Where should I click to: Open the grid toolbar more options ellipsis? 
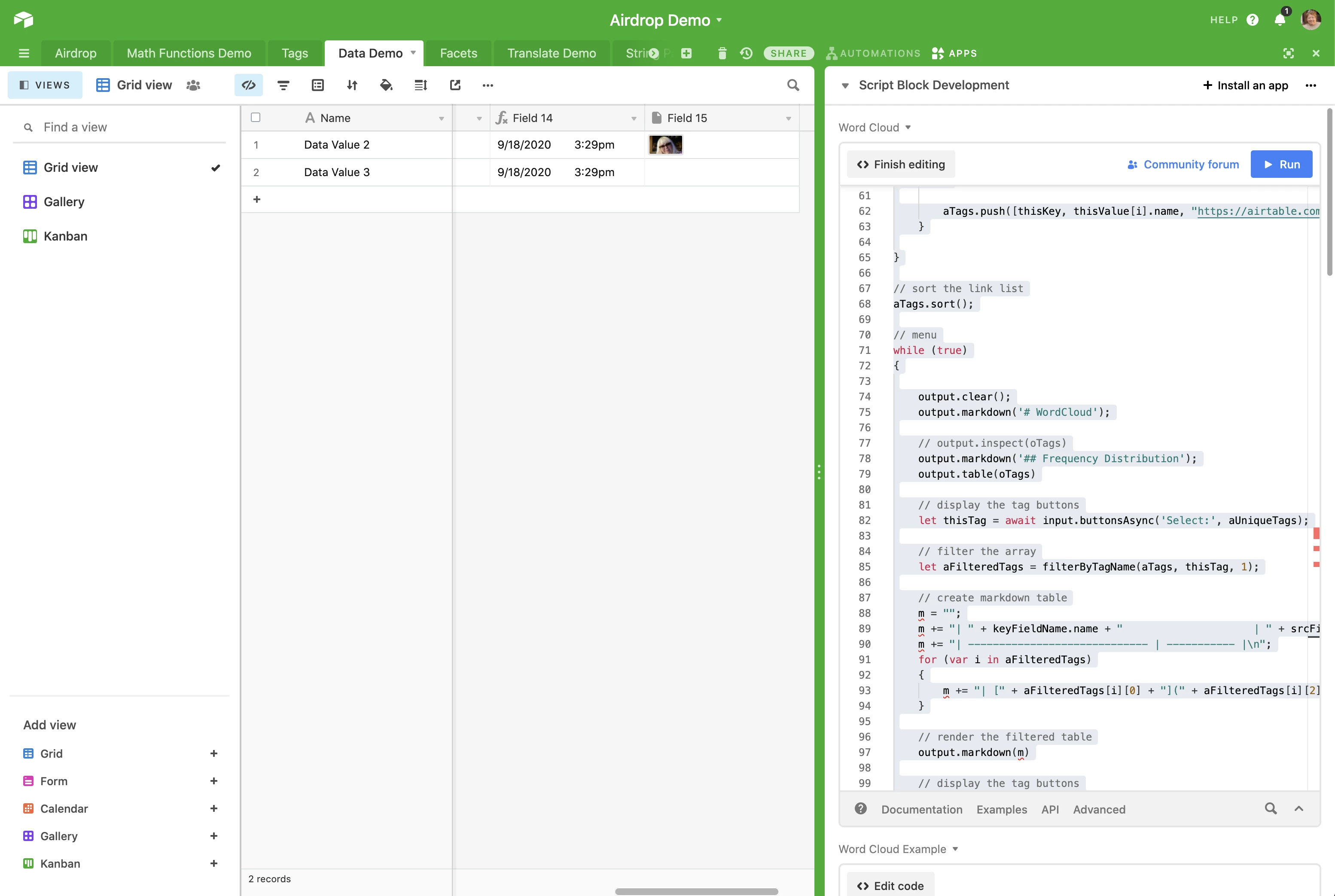click(x=488, y=85)
